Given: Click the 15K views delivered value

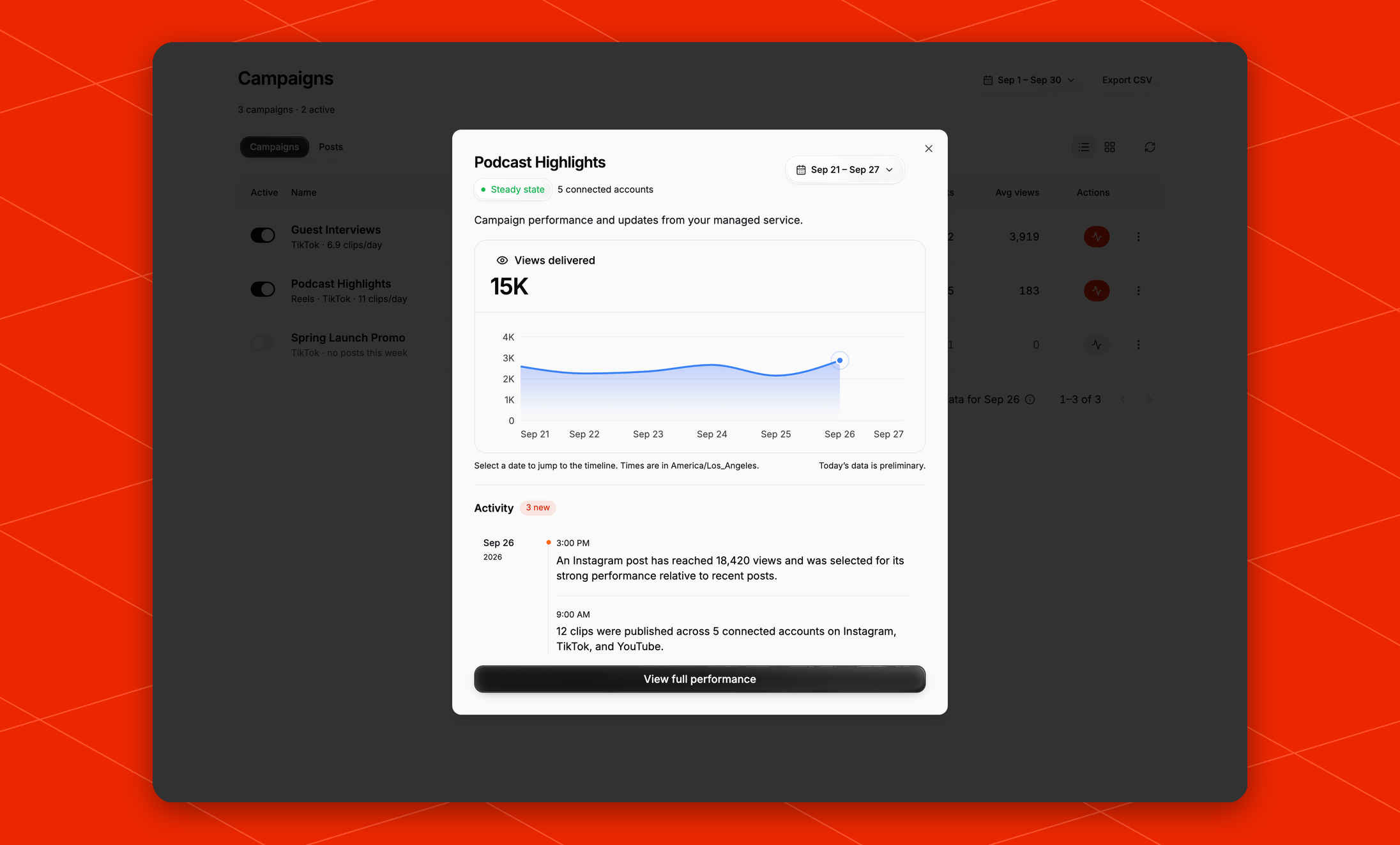Looking at the screenshot, I should tap(509, 287).
